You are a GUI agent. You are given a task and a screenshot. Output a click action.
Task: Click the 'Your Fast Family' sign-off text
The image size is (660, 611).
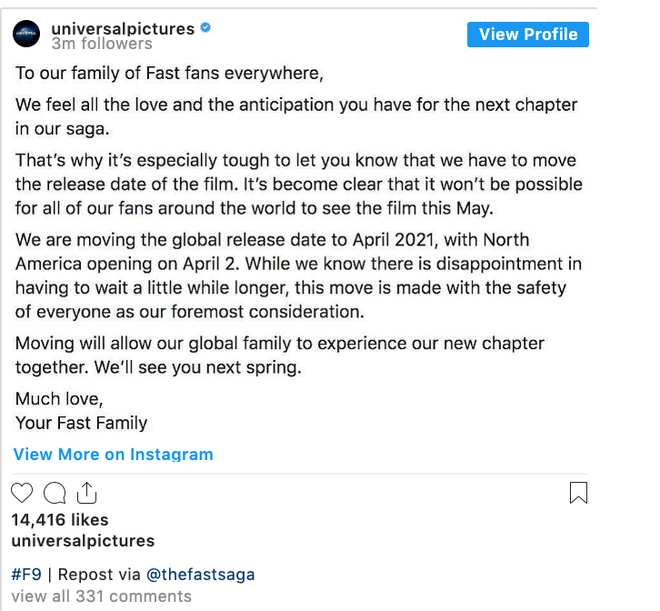tap(81, 423)
